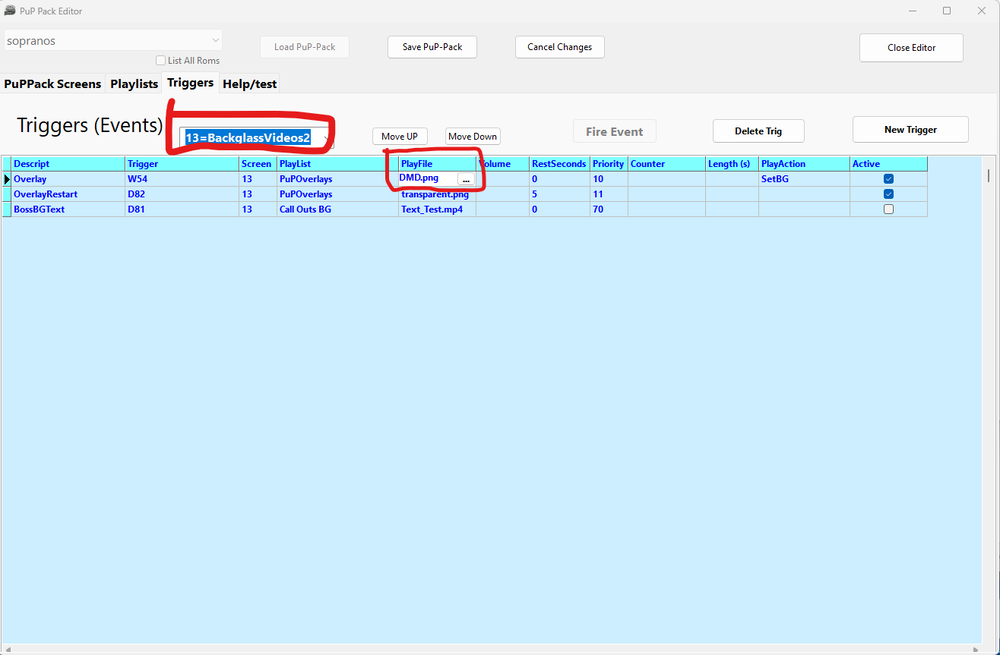The width and height of the screenshot is (1000, 655).
Task: Click the RestSeconds column header
Action: click(x=559, y=164)
